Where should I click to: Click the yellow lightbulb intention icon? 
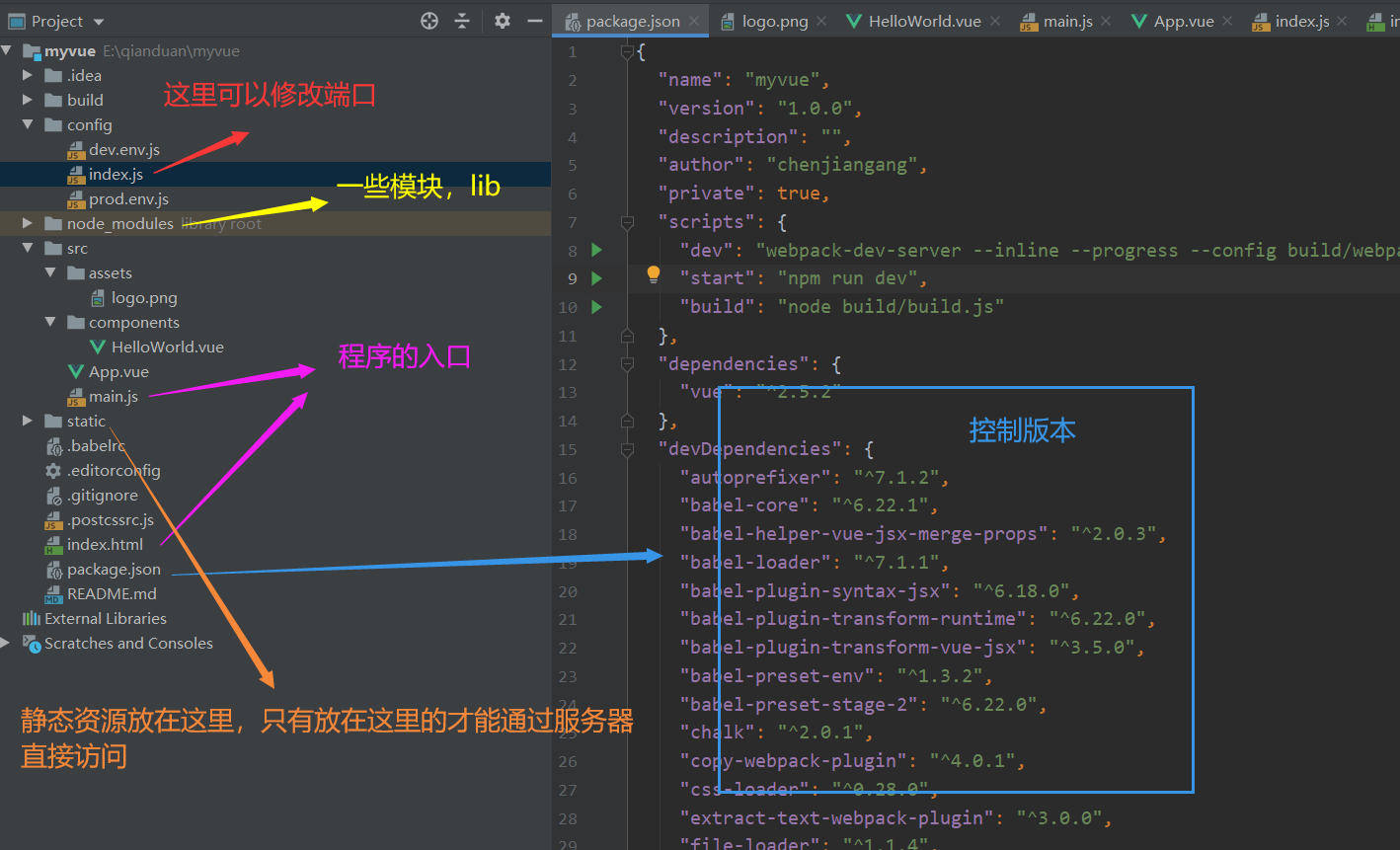pos(653,274)
